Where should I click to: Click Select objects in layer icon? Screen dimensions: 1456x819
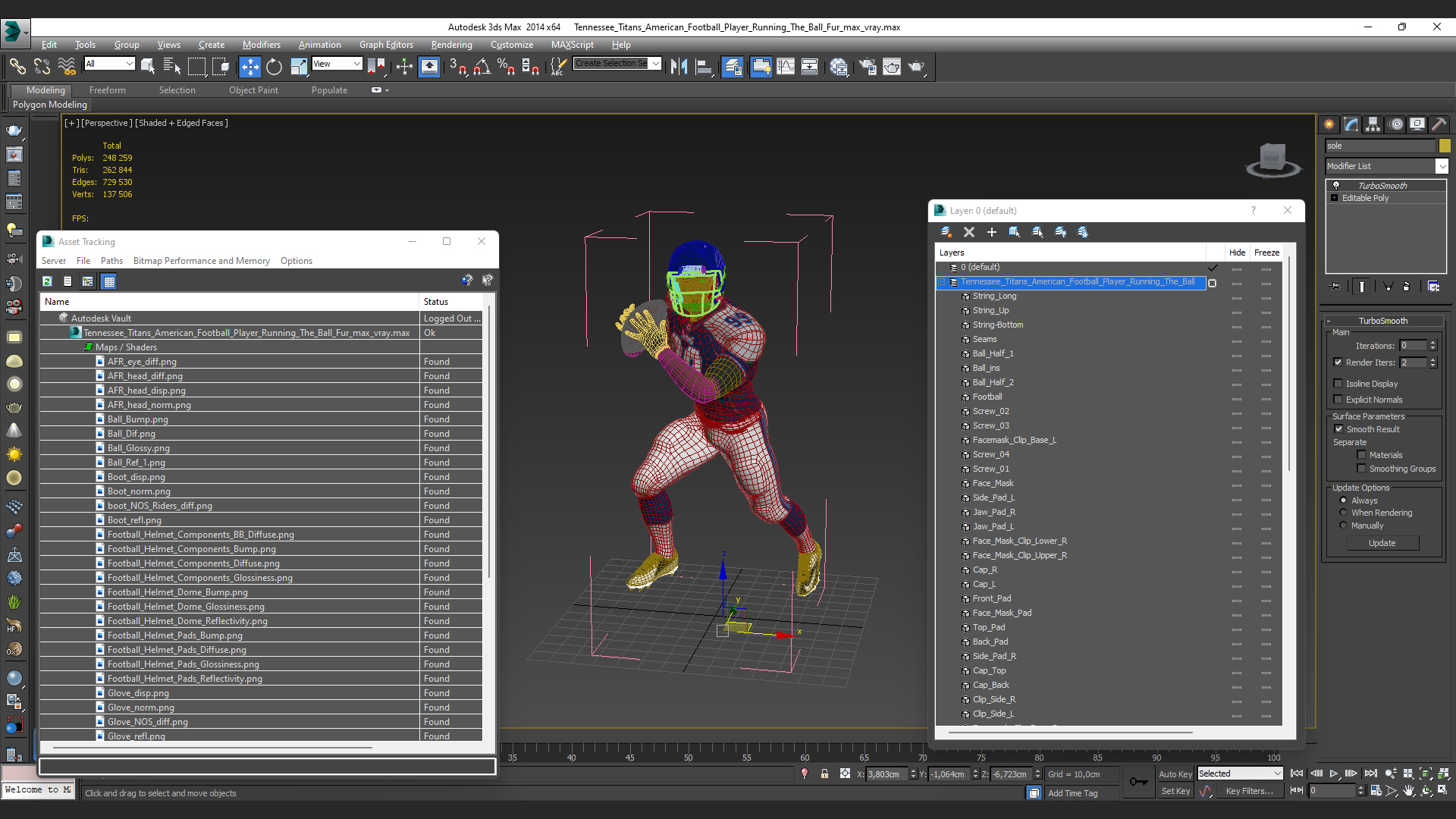click(x=1014, y=232)
